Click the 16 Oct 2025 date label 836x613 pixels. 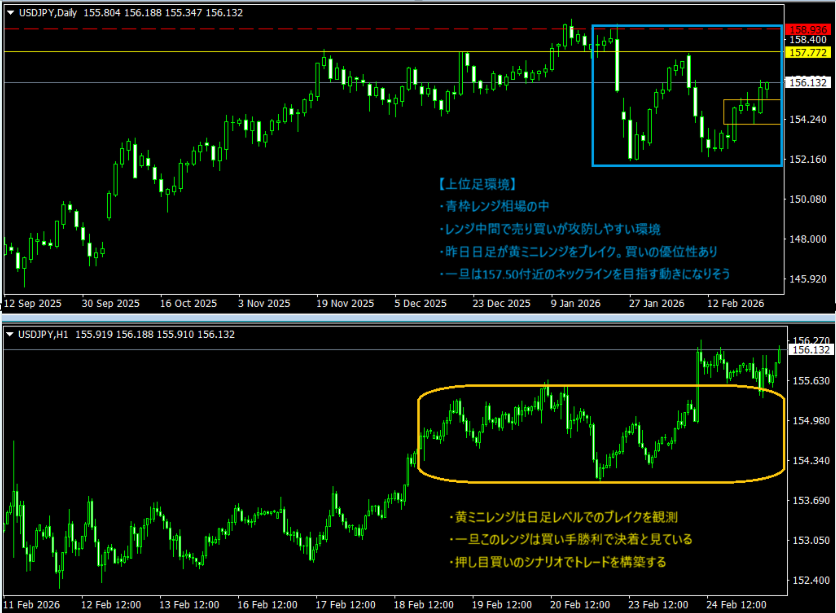click(x=188, y=303)
